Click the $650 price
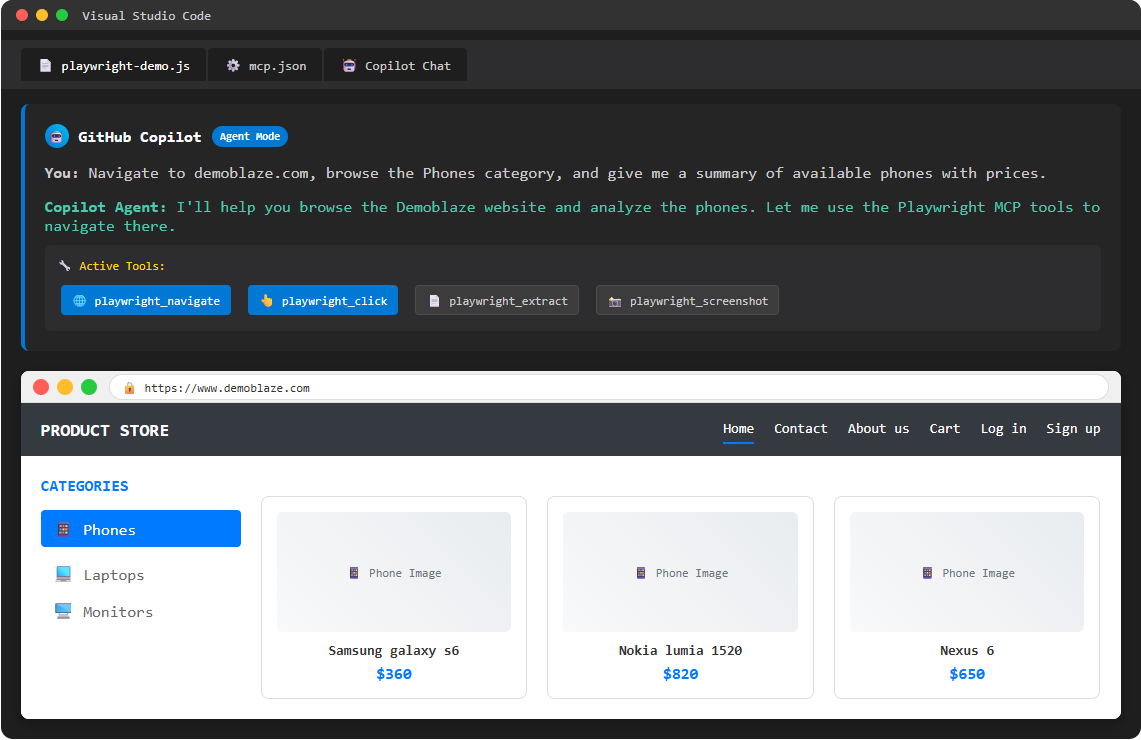1141x740 pixels. [x=966, y=674]
